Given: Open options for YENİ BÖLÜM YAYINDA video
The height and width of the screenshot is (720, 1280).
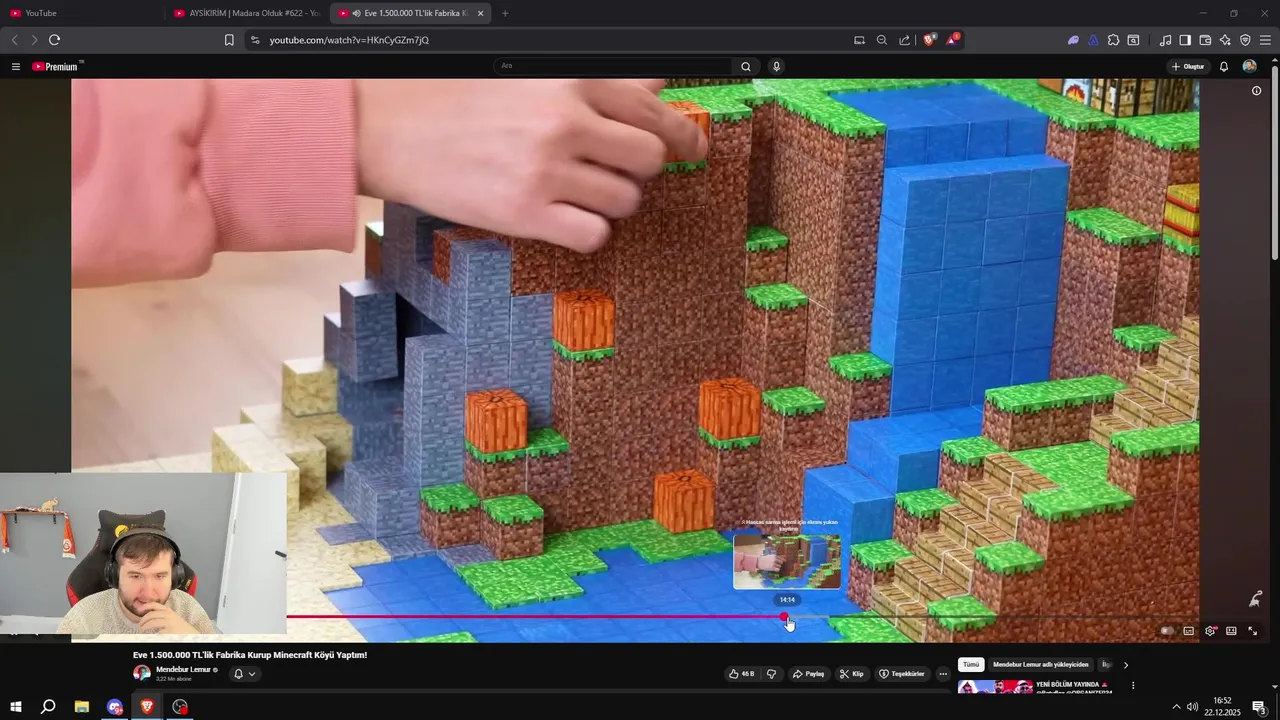Looking at the screenshot, I should coord(1133,685).
